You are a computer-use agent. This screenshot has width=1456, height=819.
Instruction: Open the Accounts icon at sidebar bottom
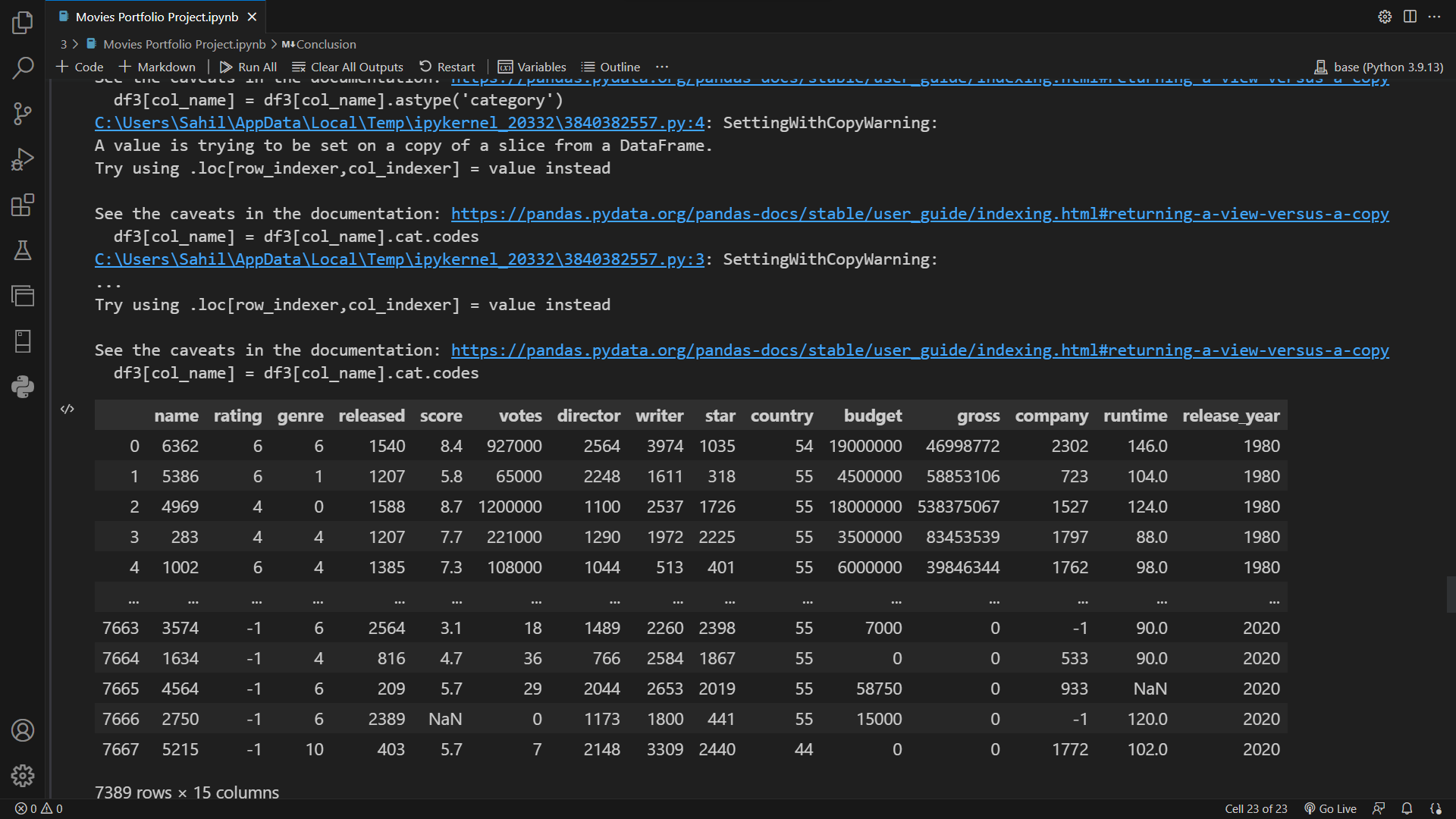click(x=23, y=730)
